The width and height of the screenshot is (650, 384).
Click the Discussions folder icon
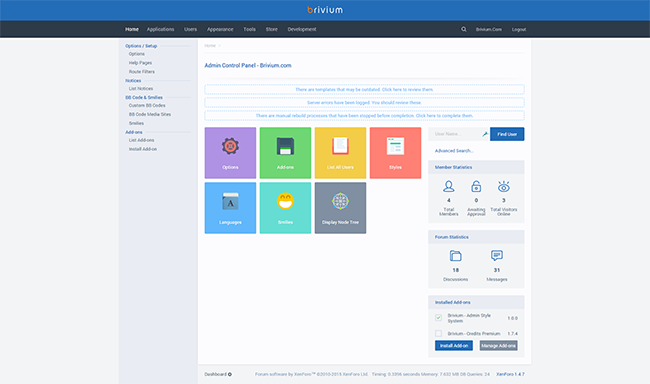pyautogui.click(x=456, y=255)
